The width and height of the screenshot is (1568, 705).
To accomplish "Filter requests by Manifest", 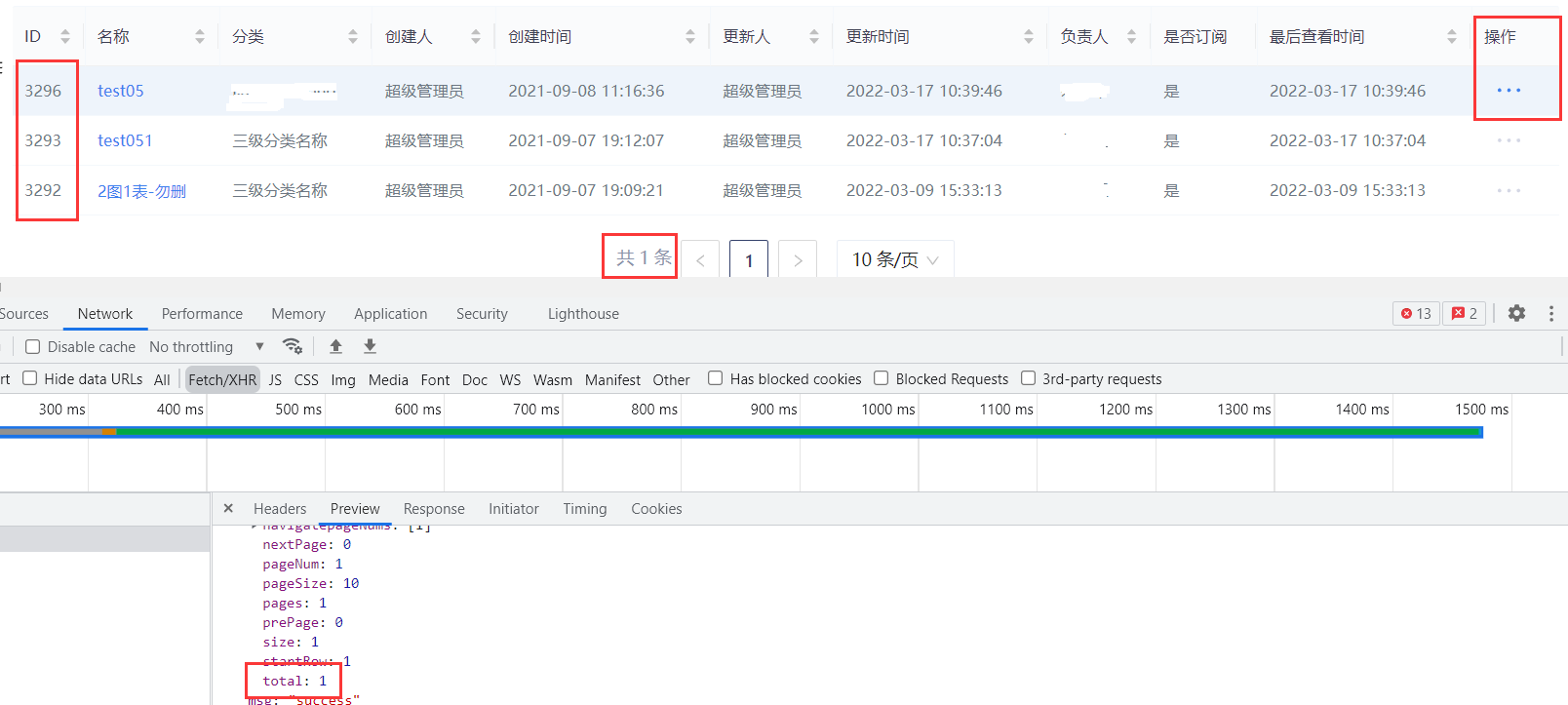I will (x=612, y=379).
